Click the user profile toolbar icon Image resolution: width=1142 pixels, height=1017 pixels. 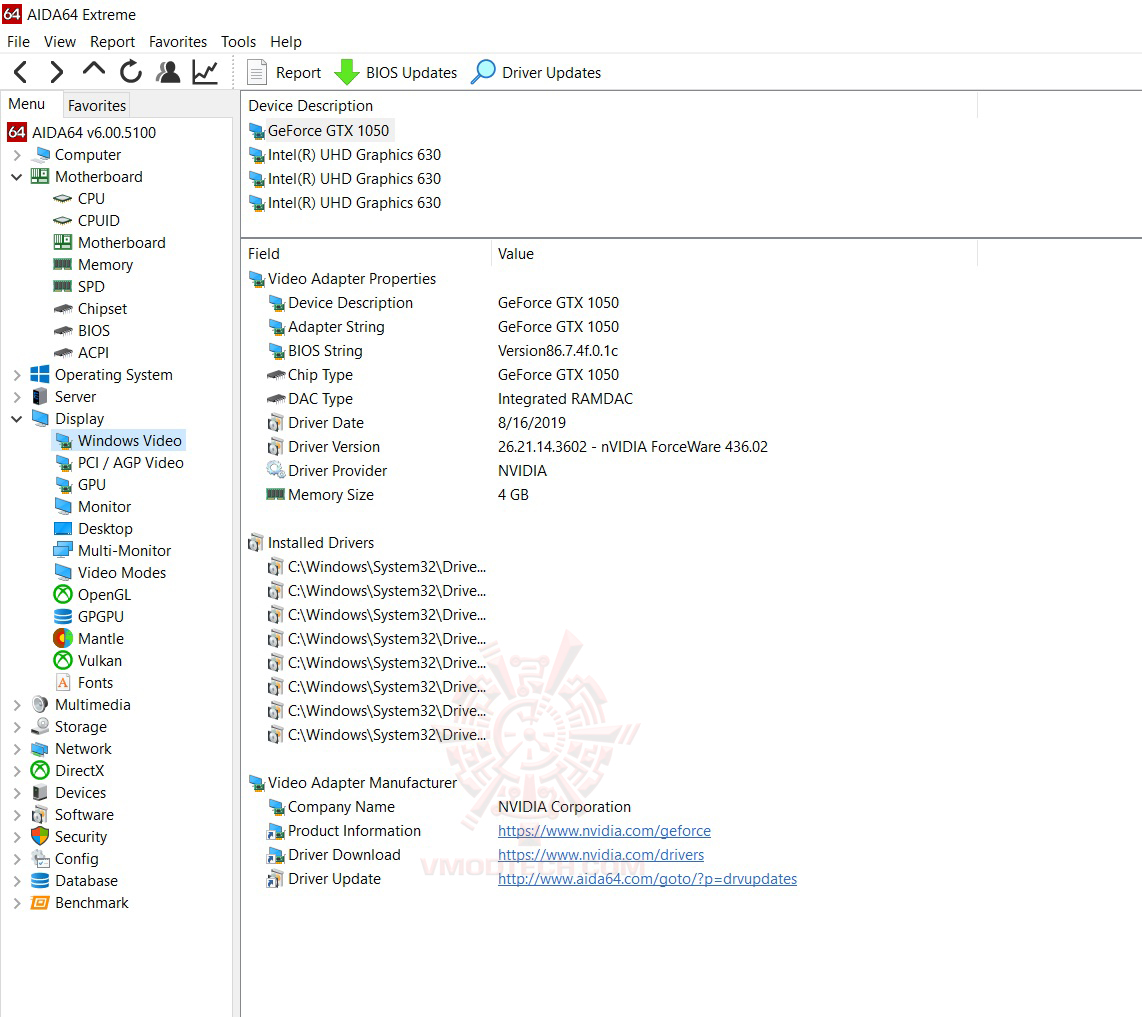coord(168,71)
